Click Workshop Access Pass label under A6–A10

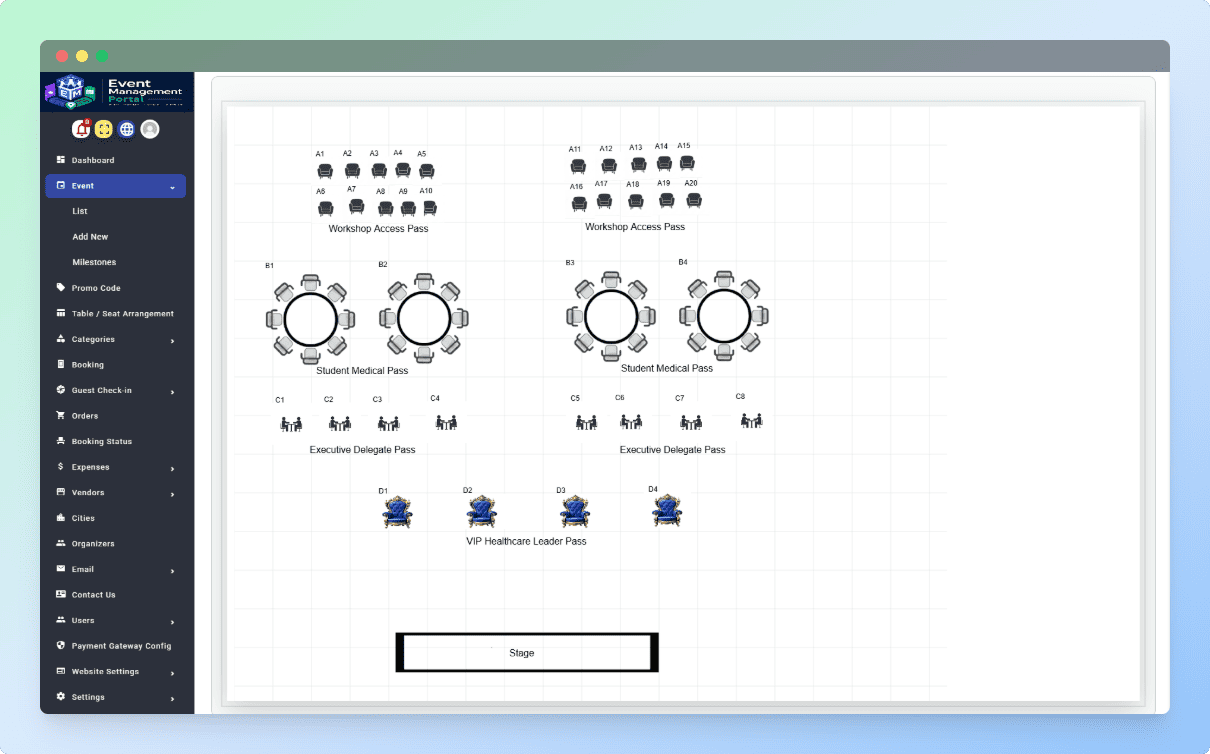378,229
